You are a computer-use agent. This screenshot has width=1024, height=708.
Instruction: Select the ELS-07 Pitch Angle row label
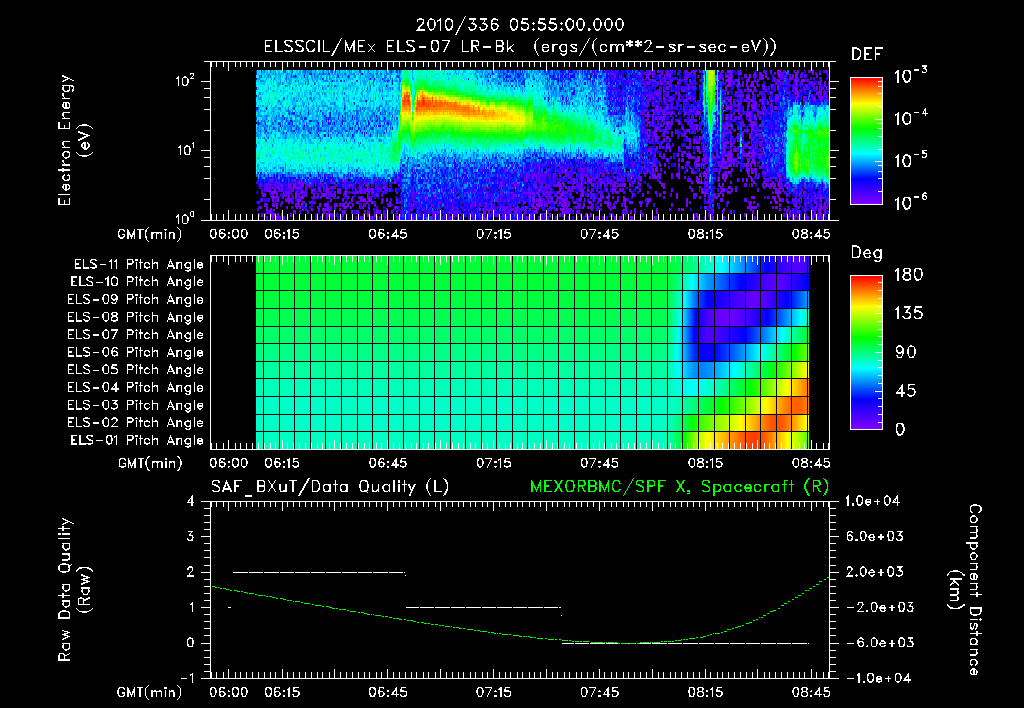click(136, 334)
